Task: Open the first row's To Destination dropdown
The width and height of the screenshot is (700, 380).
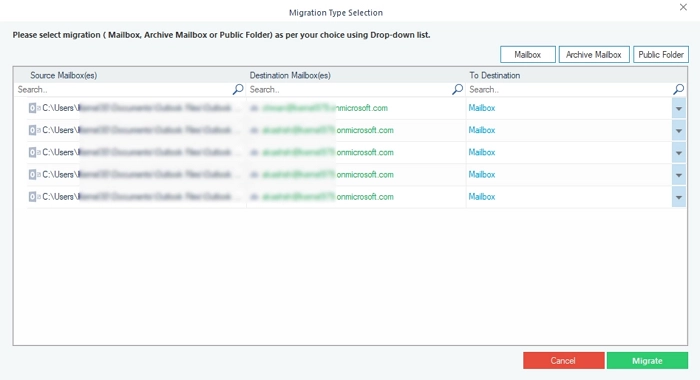Action: click(679, 109)
